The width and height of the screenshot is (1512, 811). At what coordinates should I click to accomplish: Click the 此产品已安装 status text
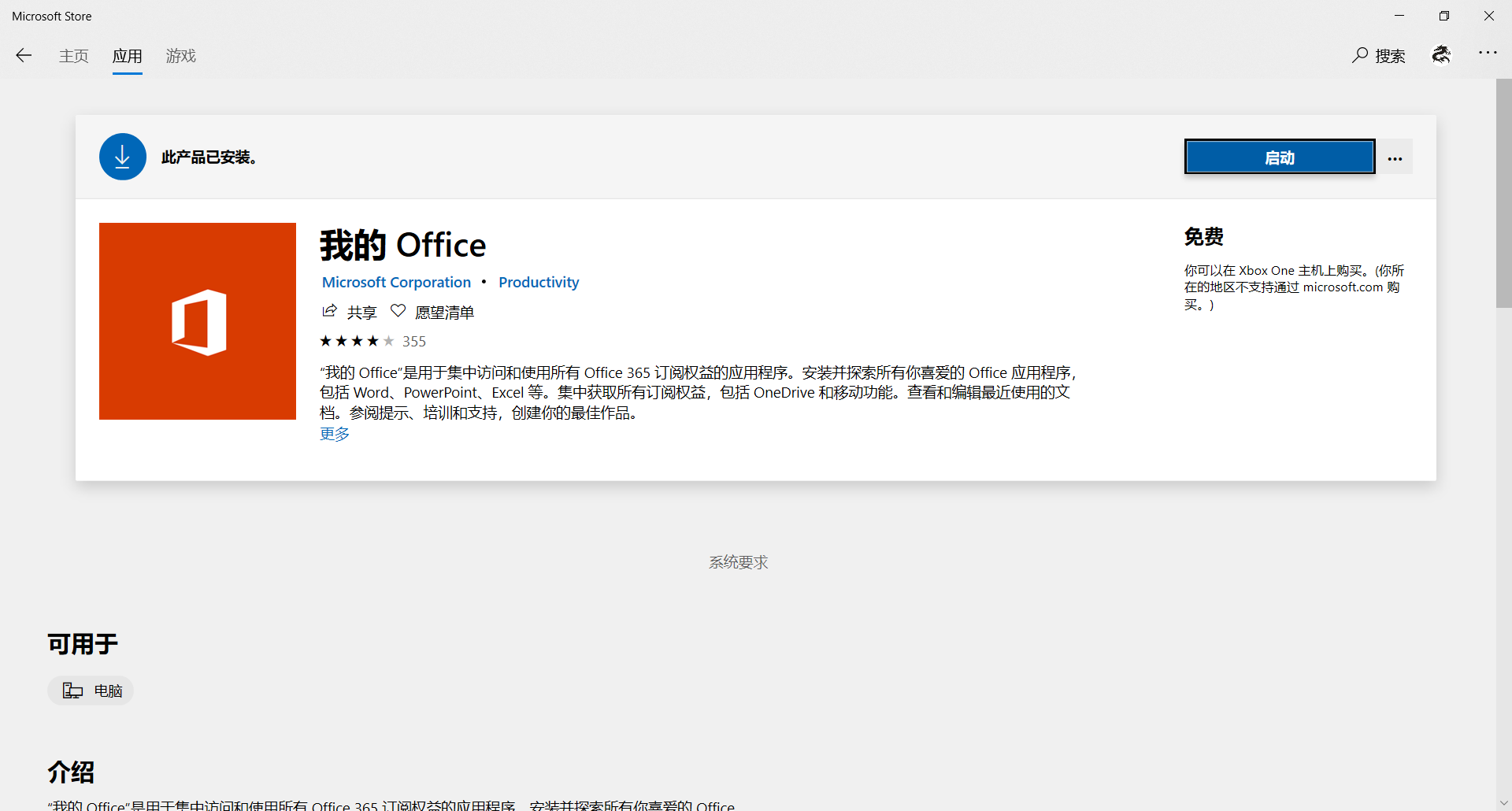[x=209, y=157]
